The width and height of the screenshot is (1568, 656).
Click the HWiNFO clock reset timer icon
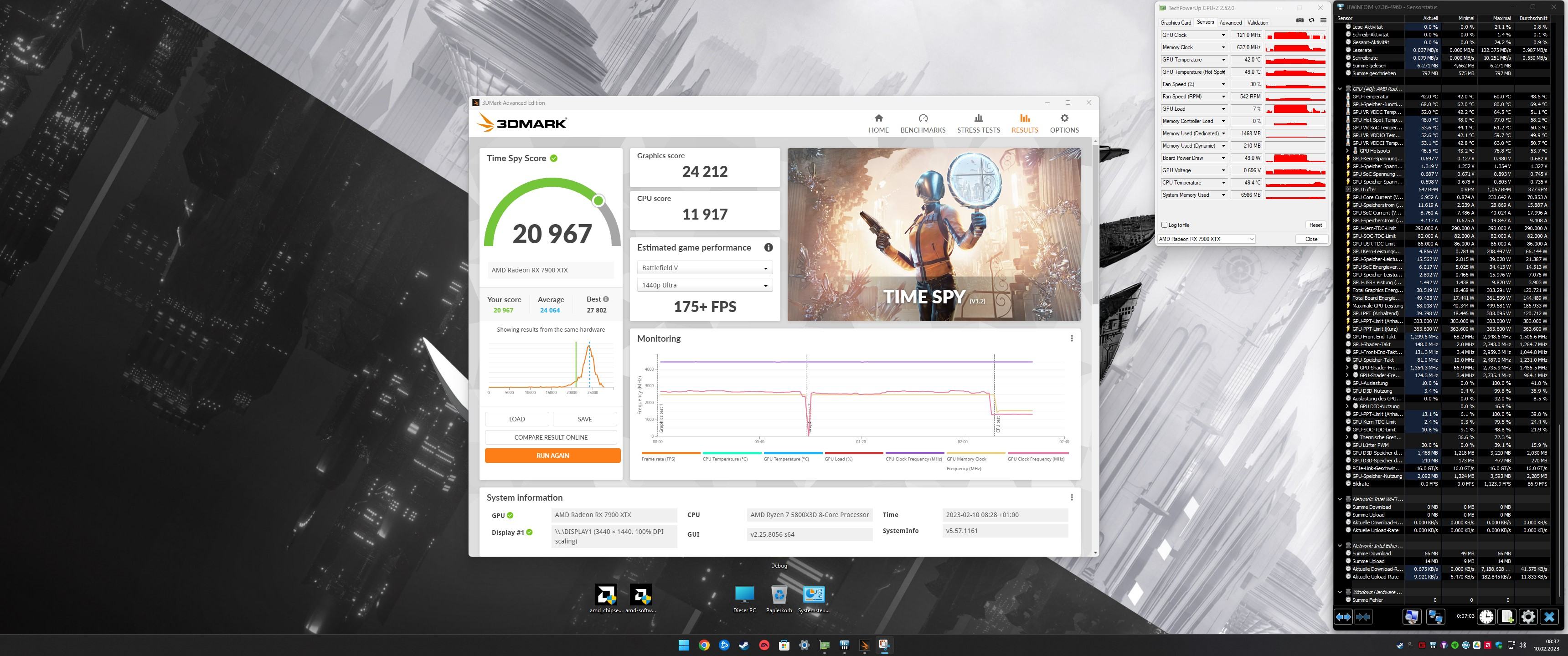pos(1486,616)
